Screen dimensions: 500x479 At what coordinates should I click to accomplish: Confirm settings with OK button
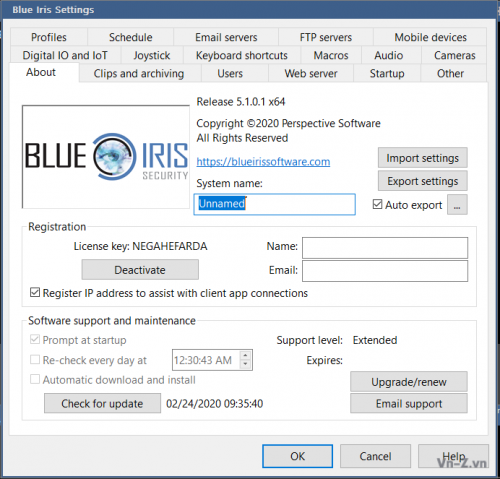[x=297, y=456]
